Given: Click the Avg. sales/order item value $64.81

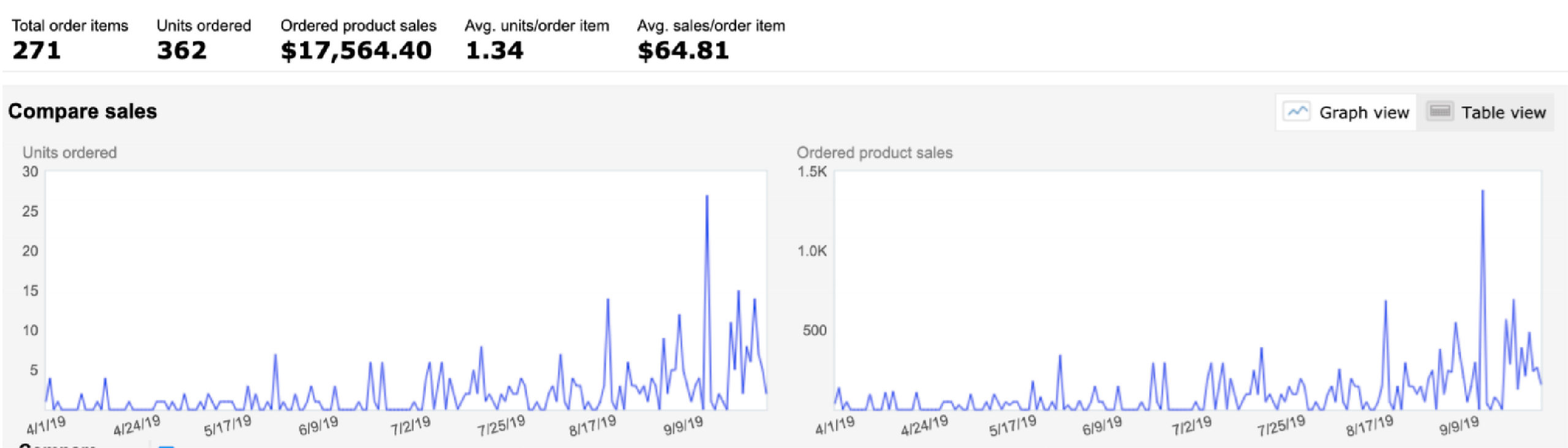Looking at the screenshot, I should tap(683, 50).
